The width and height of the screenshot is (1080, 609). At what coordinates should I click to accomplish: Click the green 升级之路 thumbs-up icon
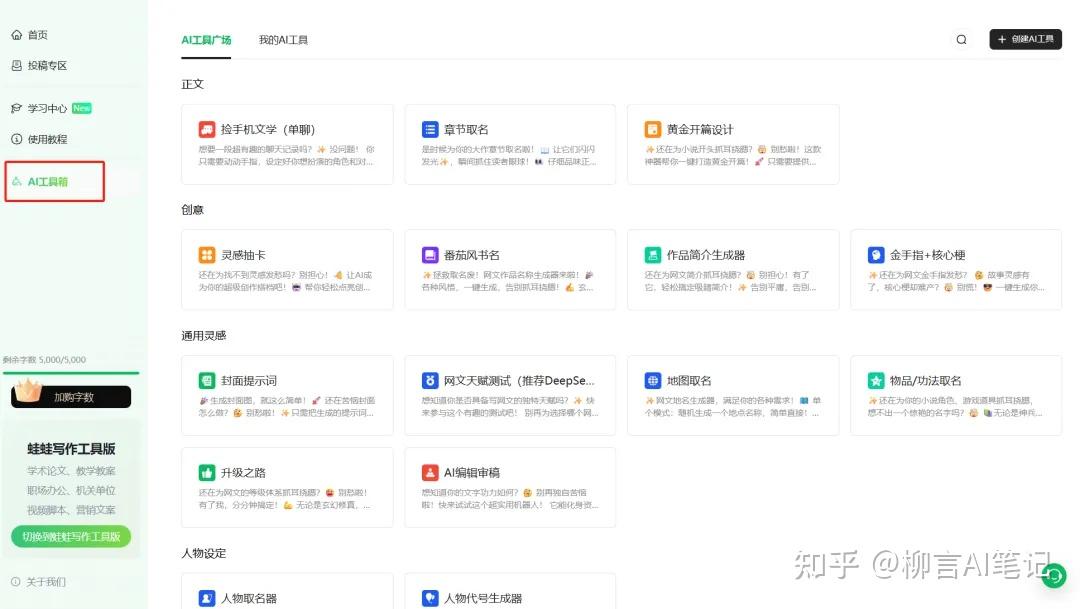(x=207, y=473)
